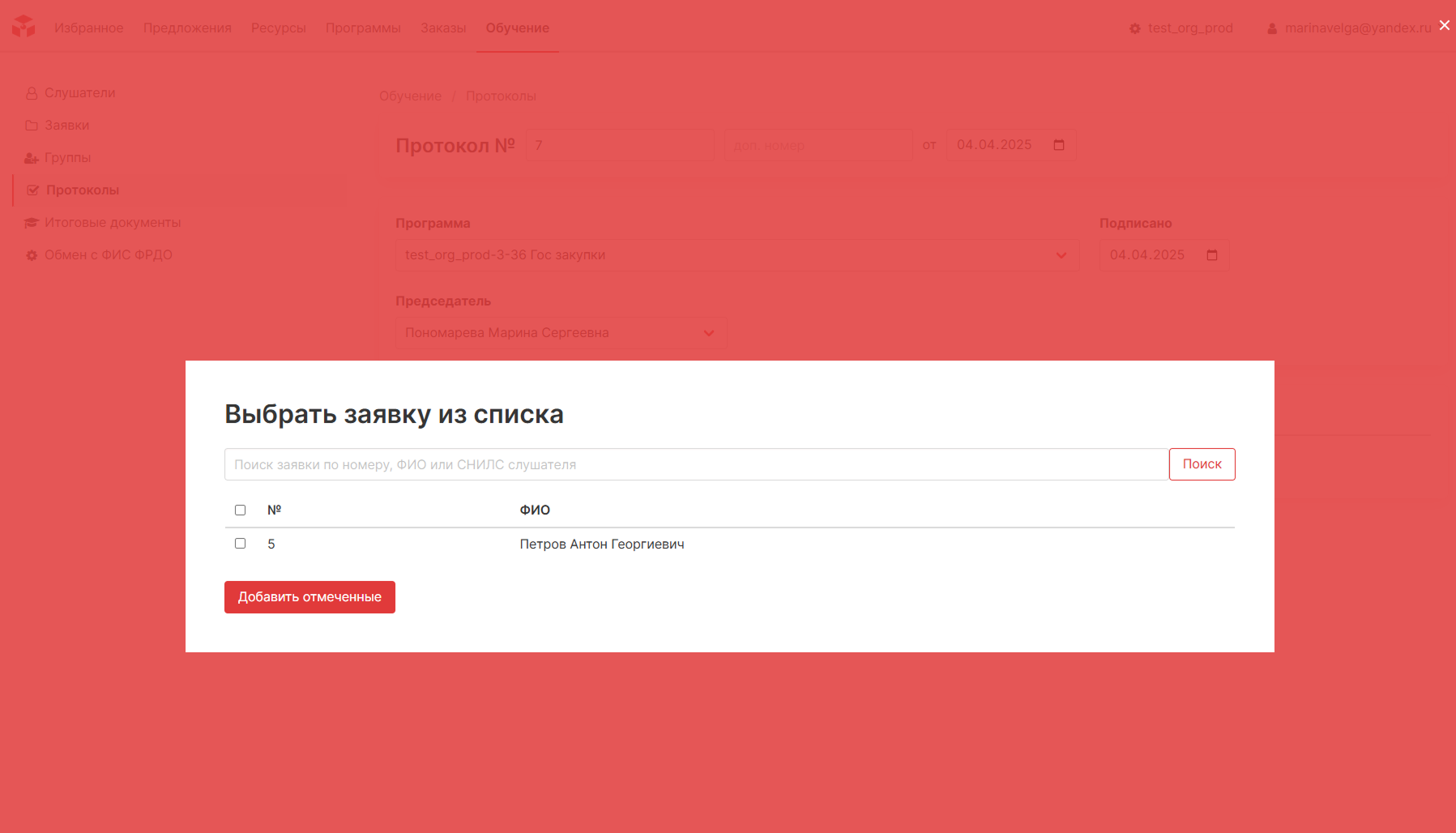Click the Протоколы check icon in sidebar
Image resolution: width=1456 pixels, height=833 pixels.
point(32,190)
